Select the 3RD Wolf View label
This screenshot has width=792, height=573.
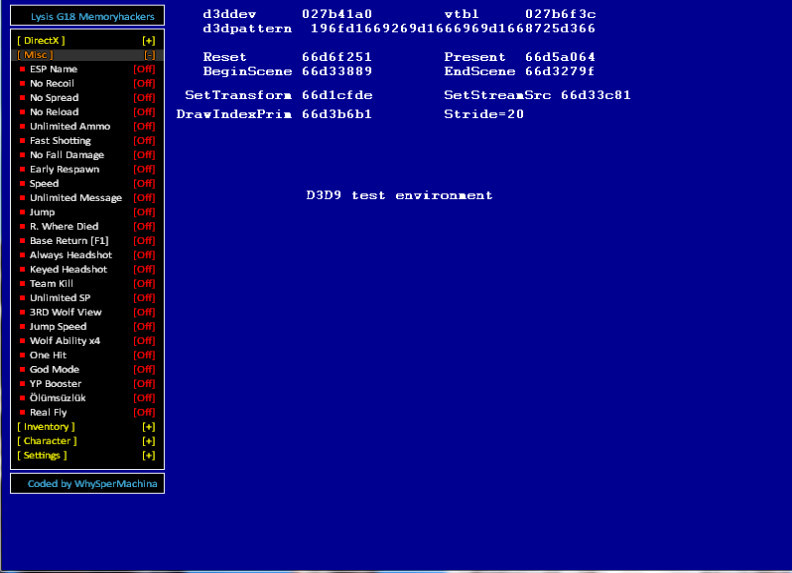(66, 312)
